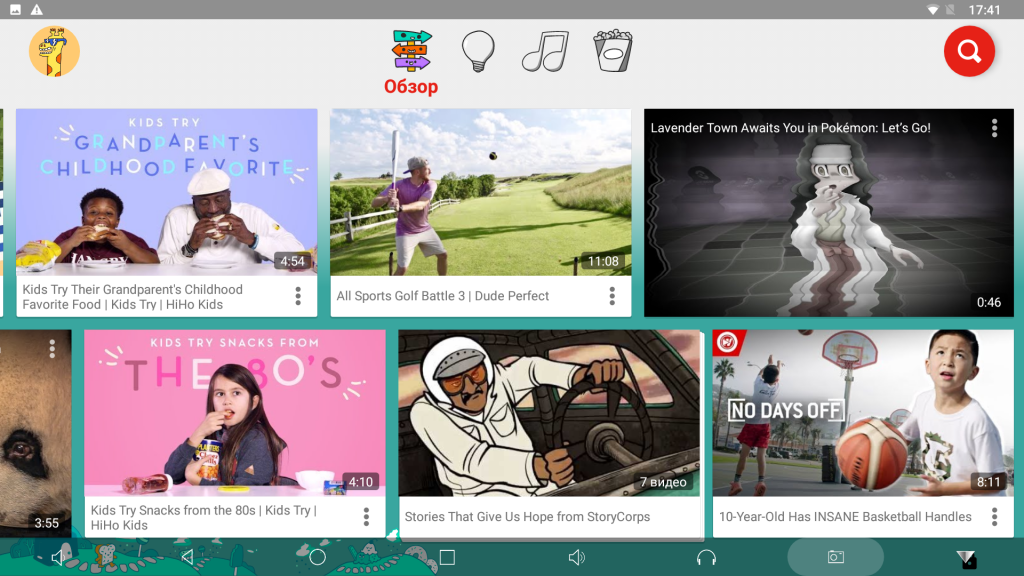Open the giraffe profile avatar
The width and height of the screenshot is (1024, 576).
54,52
